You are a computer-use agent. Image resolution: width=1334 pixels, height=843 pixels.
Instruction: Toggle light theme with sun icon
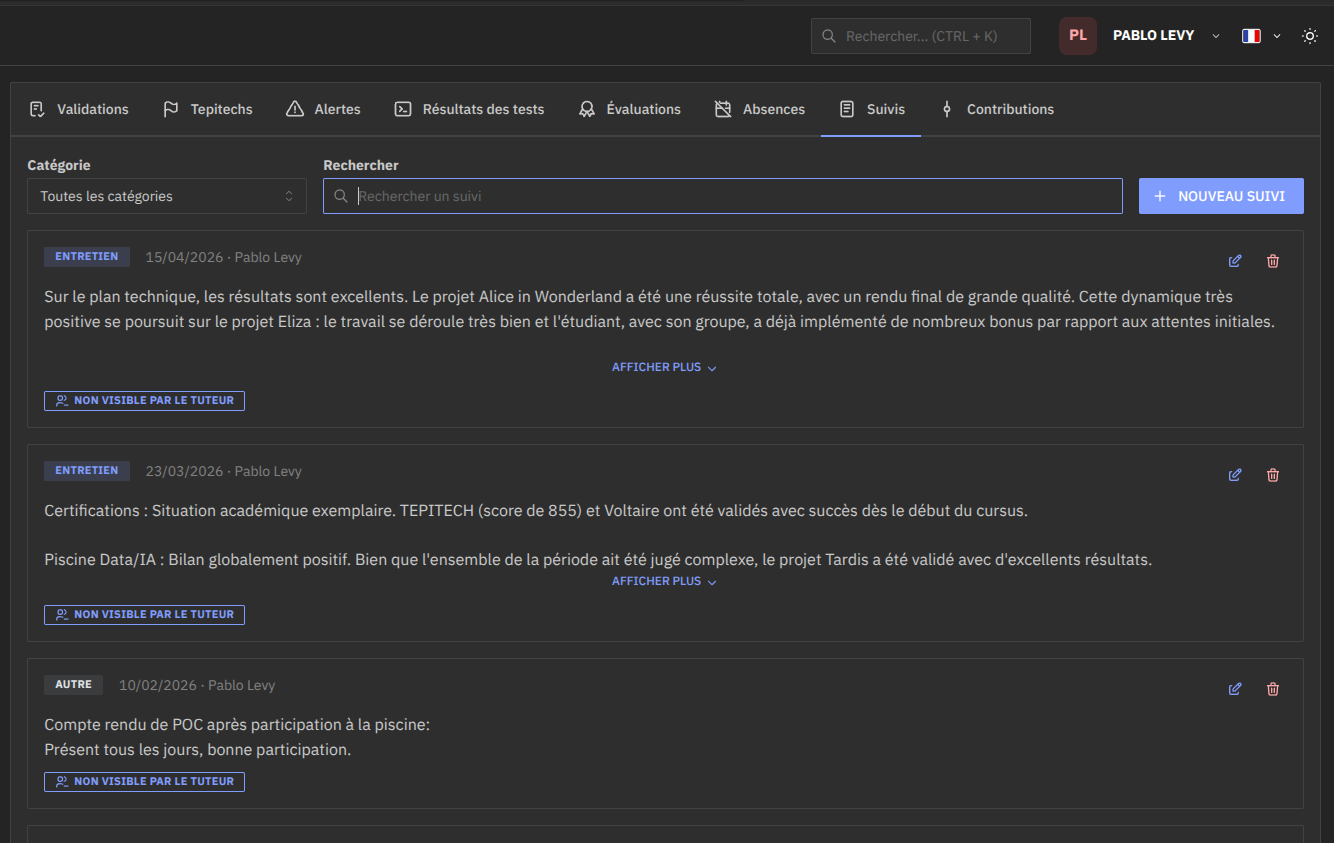(1310, 36)
